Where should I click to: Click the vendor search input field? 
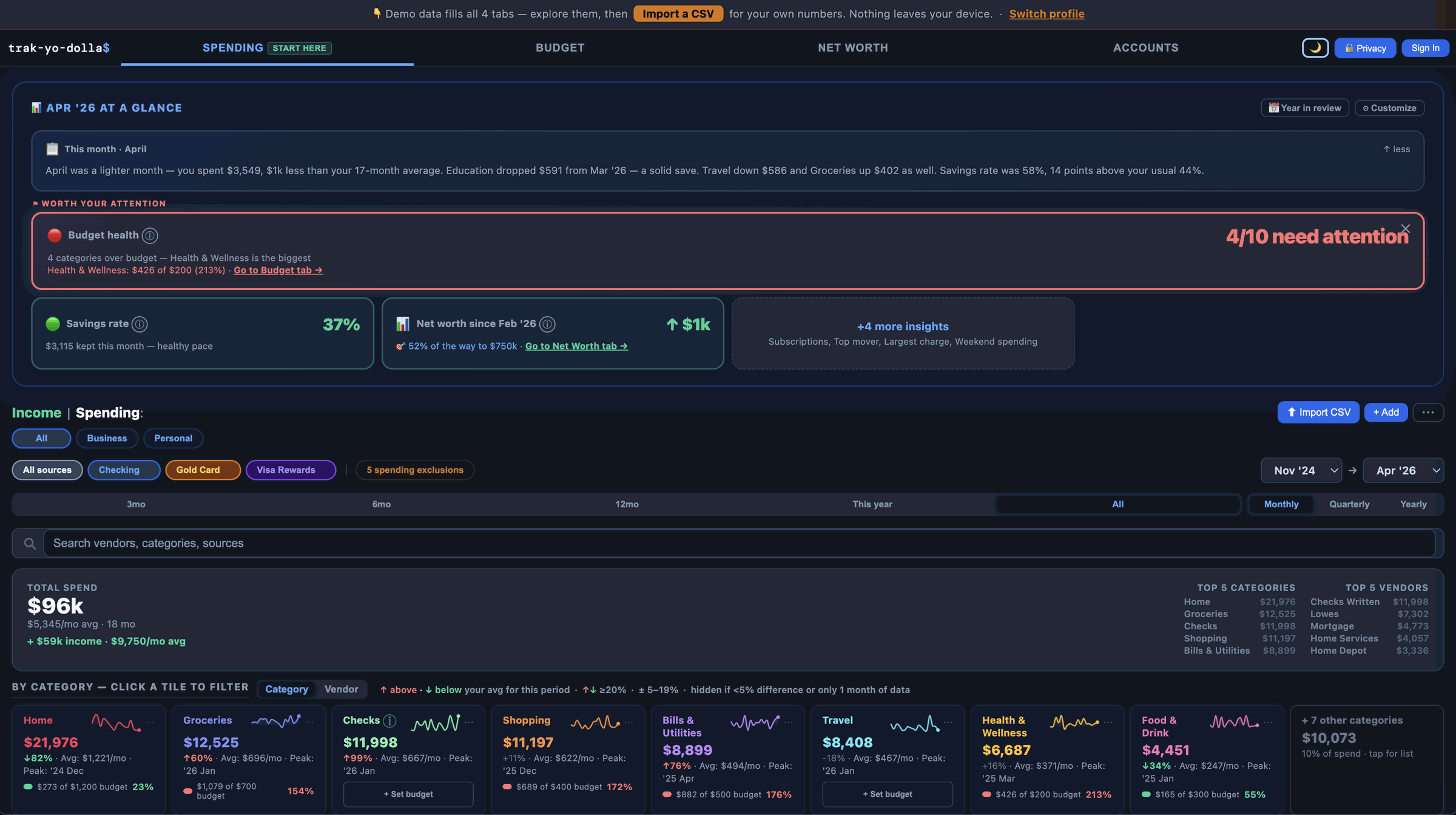[739, 543]
